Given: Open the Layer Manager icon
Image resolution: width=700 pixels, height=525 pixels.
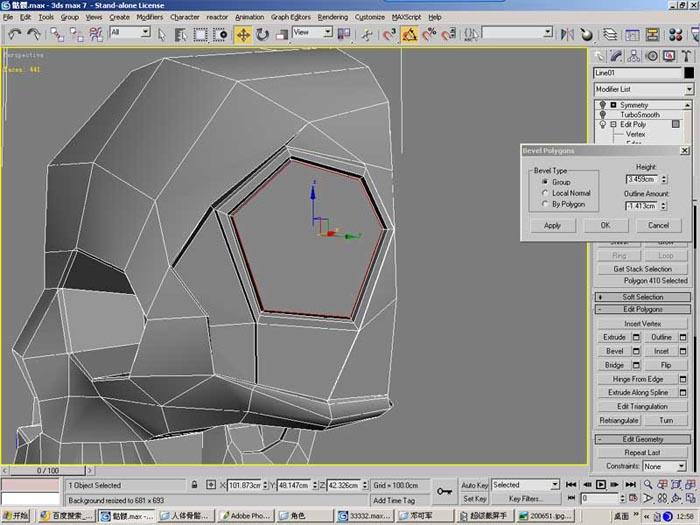Looking at the screenshot, I should point(610,34).
